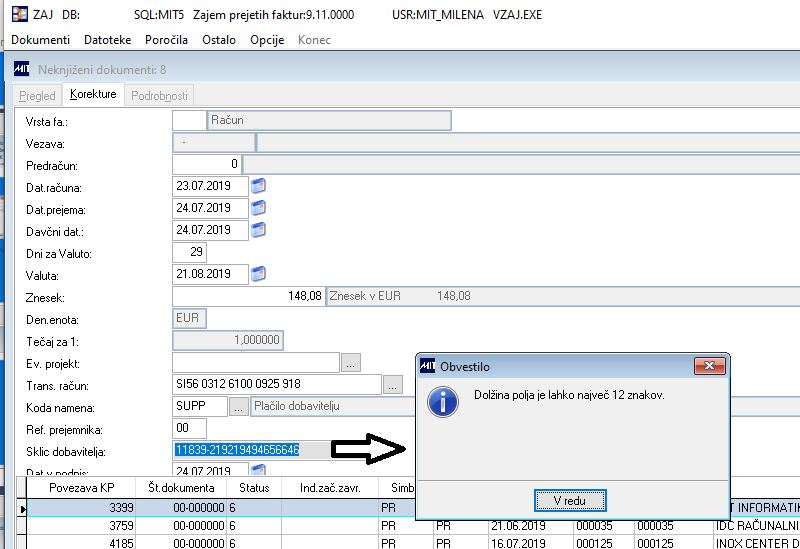Open calendar picker for Dat.v podpis
The height and width of the screenshot is (549, 800).
(x=258, y=470)
